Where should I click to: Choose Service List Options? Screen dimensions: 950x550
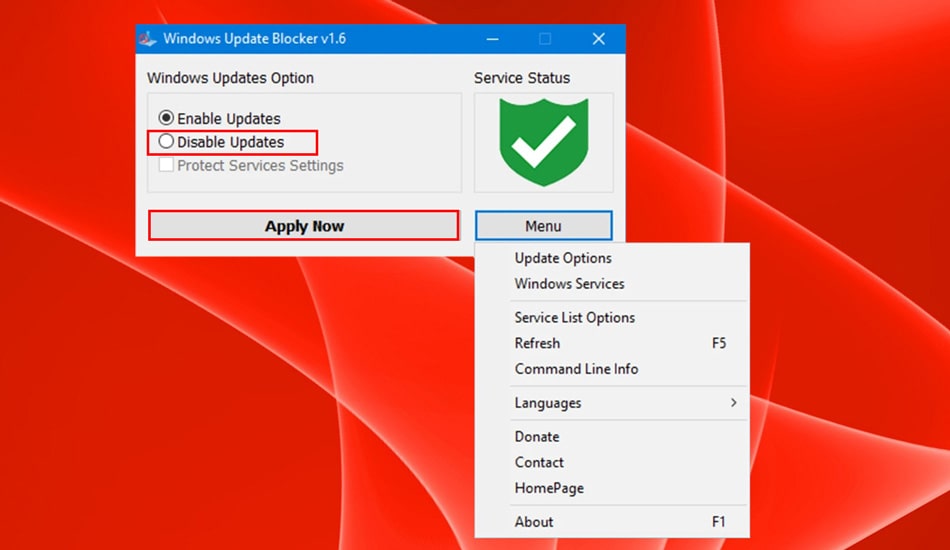[x=612, y=317]
